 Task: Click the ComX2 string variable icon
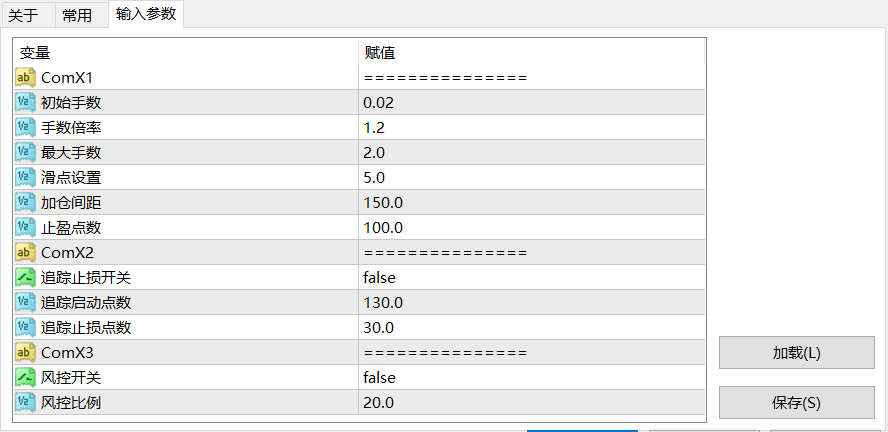click(26, 253)
